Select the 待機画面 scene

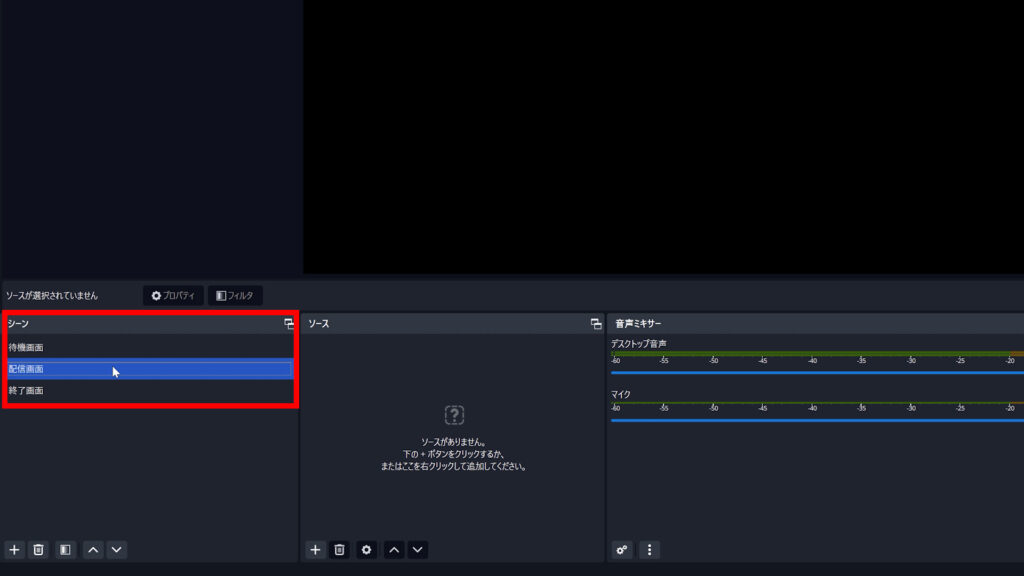point(26,347)
